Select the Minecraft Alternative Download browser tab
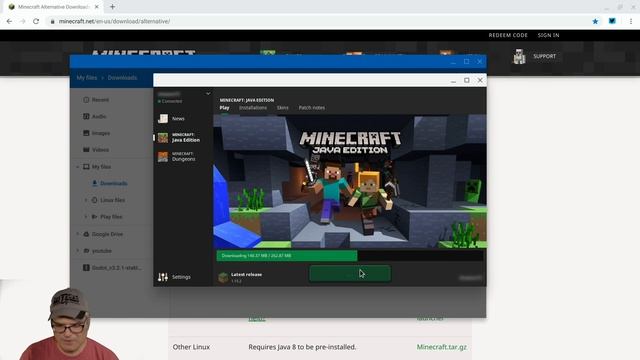The image size is (640, 360). 54,7
